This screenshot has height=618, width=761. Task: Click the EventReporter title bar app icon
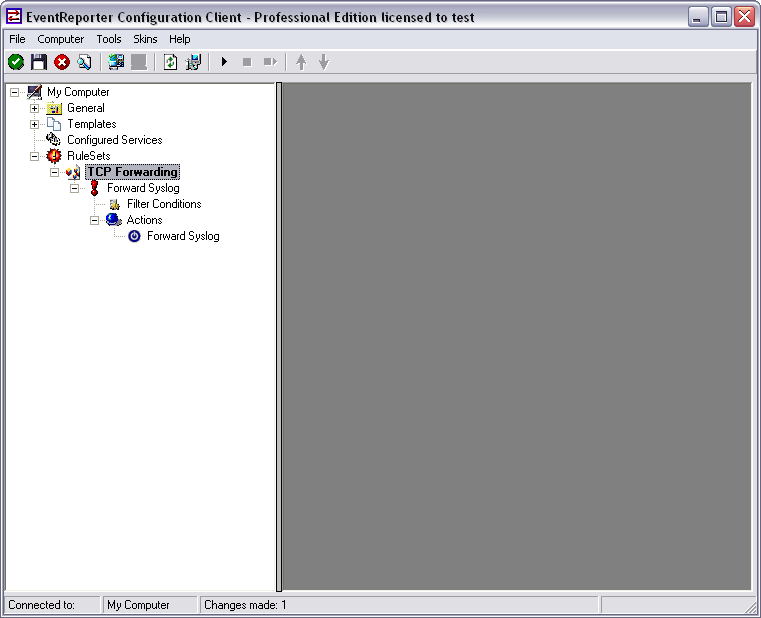[14, 17]
